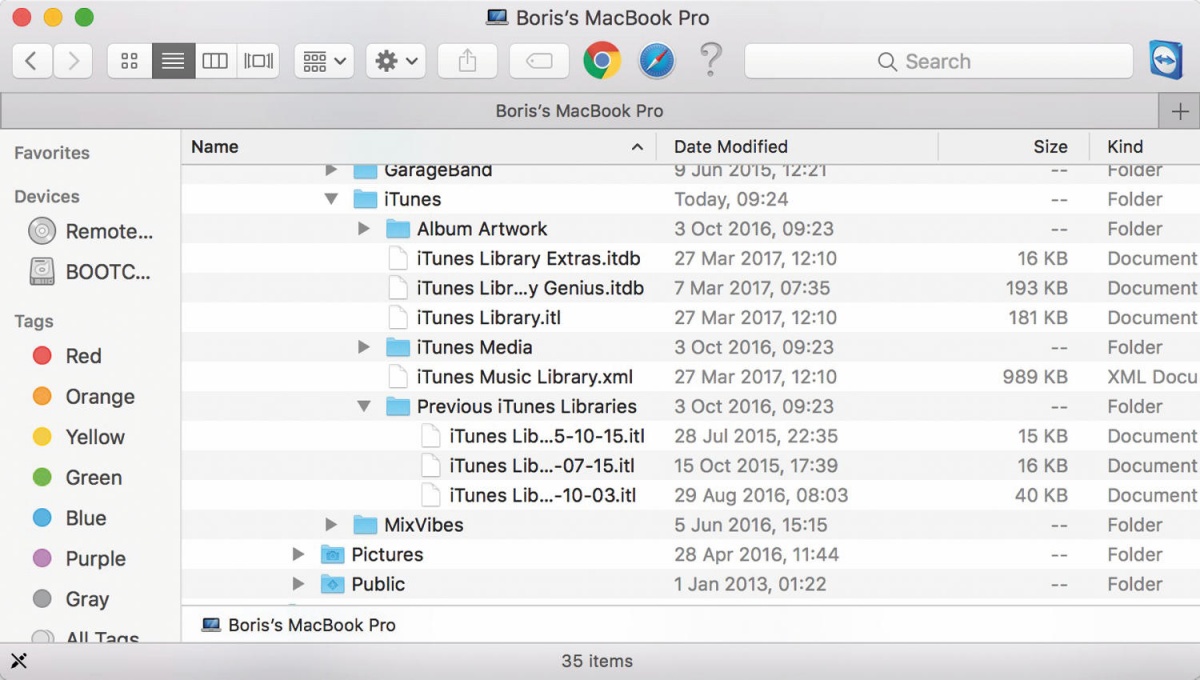This screenshot has width=1200, height=680.
Task: Open BOOTCAMP drive in the sidebar
Action: point(91,272)
